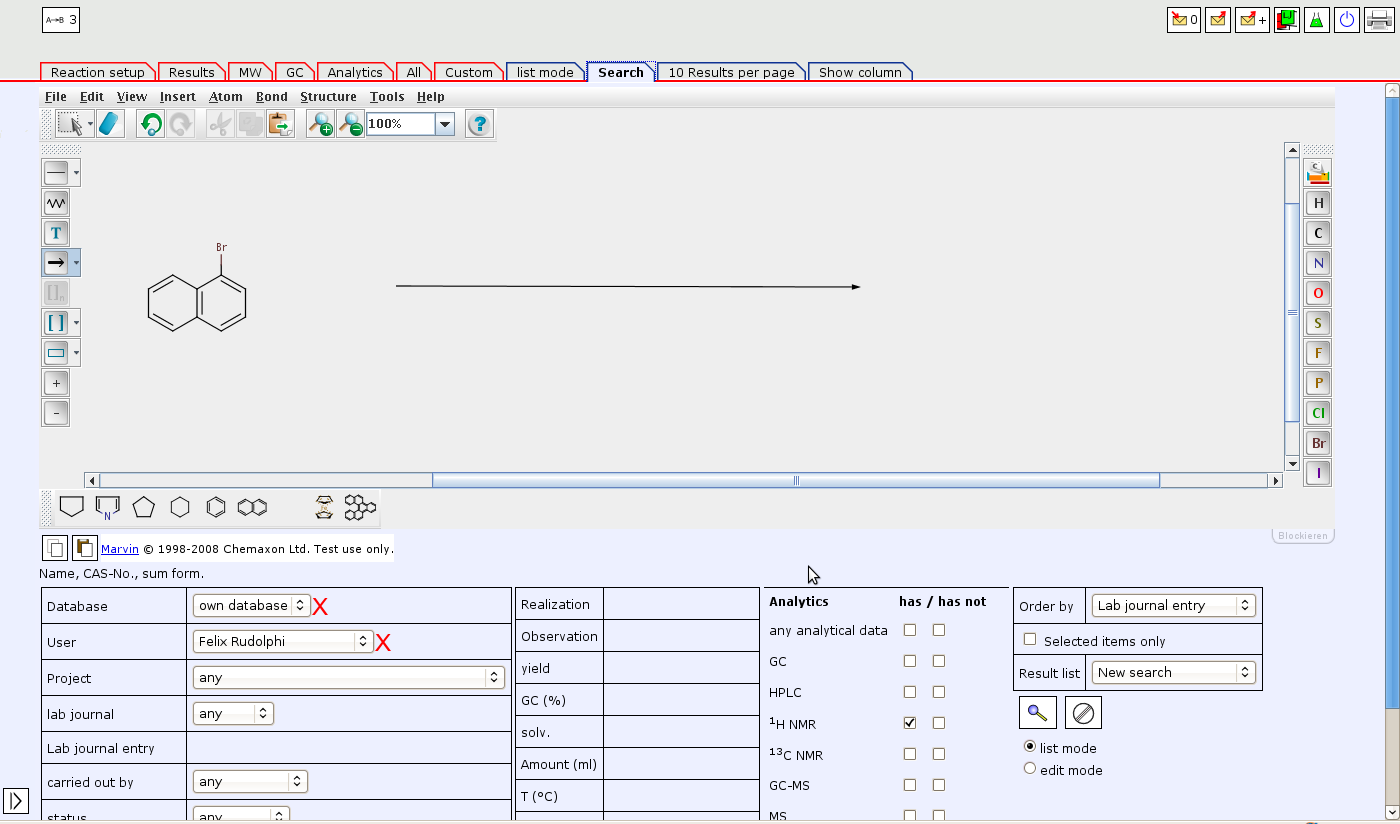
Task: Click the paste structure icon beside Marvin link
Action: [84, 548]
